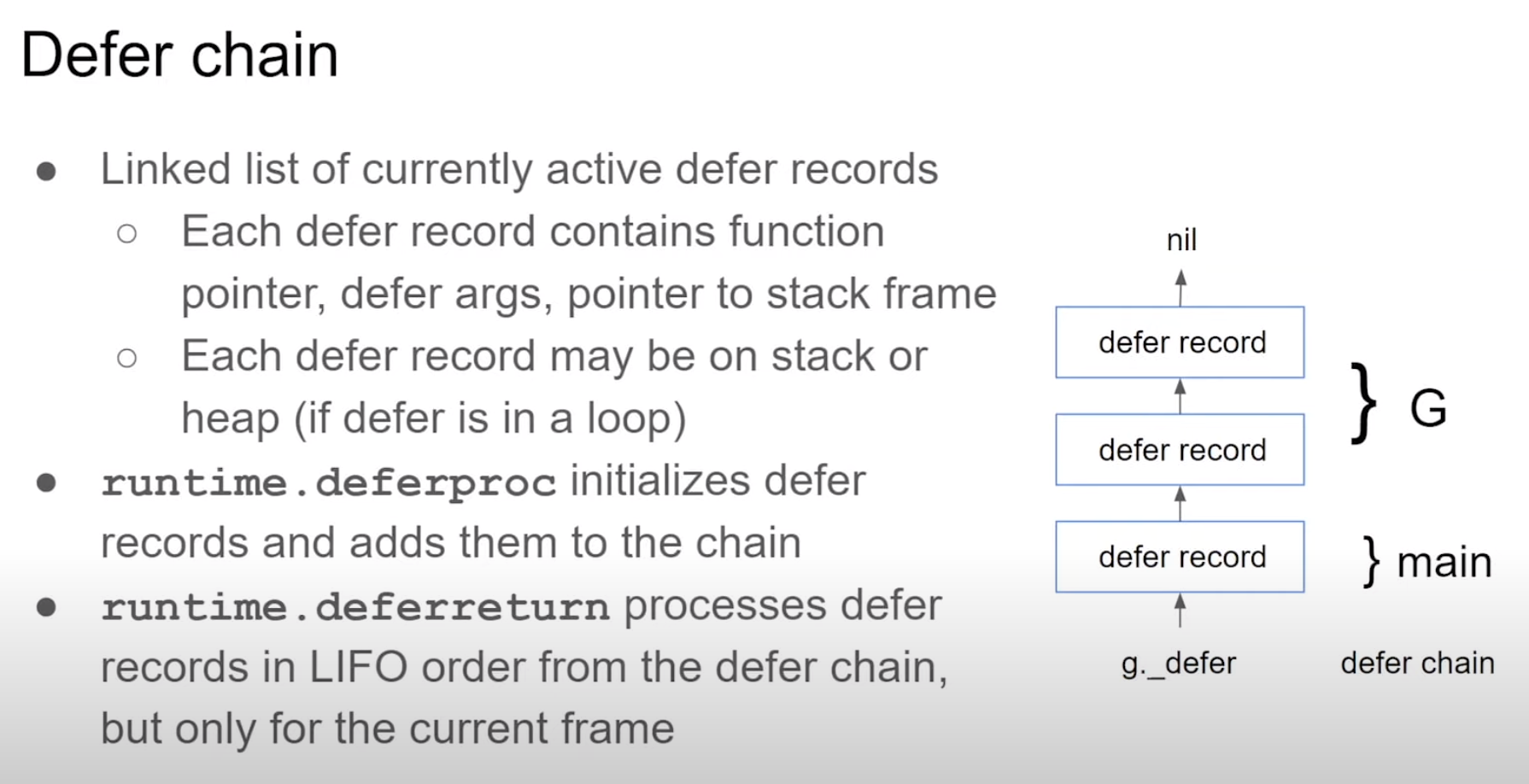Click the 'Linked list of currently active' line

(x=519, y=169)
